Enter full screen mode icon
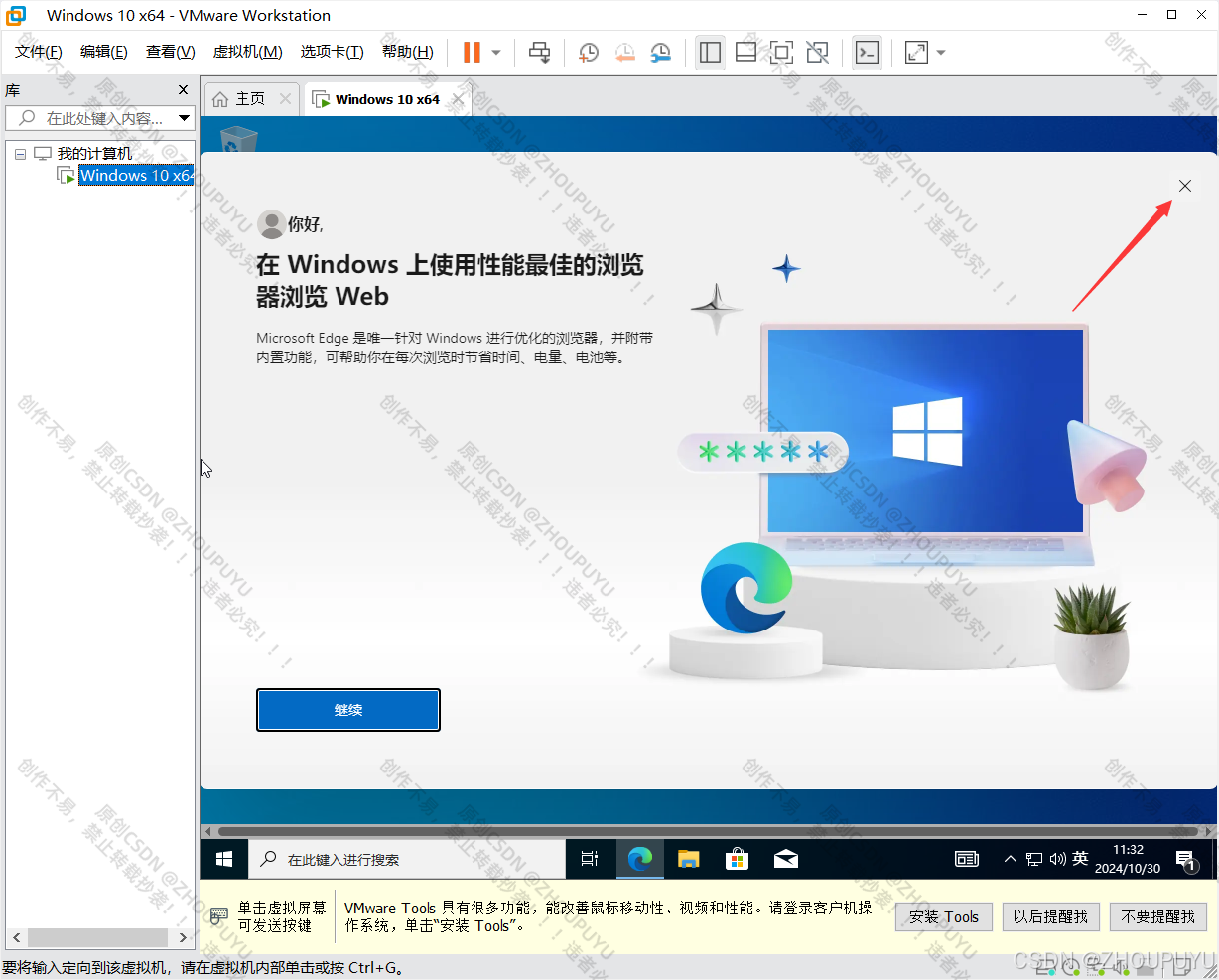The image size is (1219, 980). point(781,53)
